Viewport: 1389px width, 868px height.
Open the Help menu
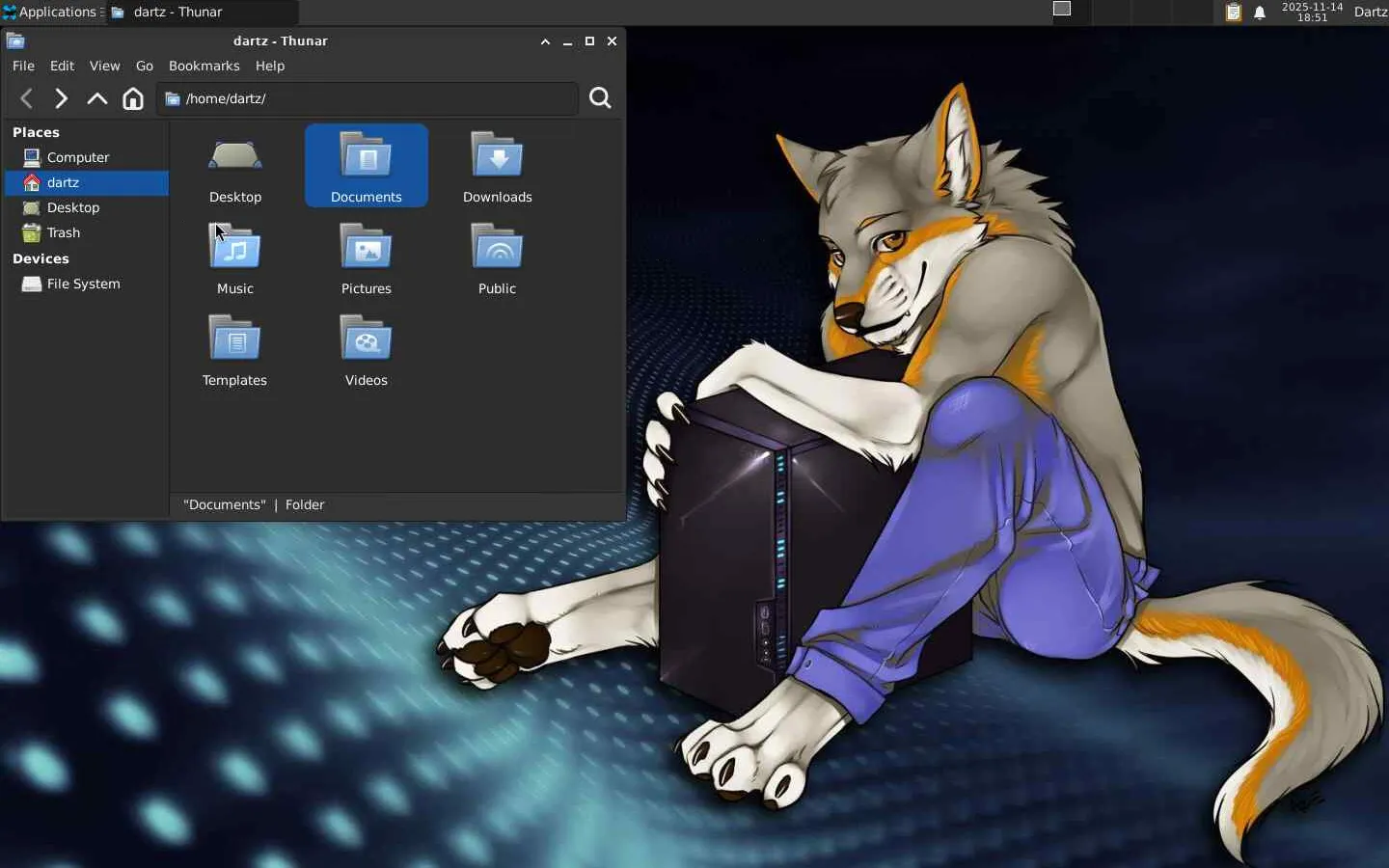pos(270,66)
